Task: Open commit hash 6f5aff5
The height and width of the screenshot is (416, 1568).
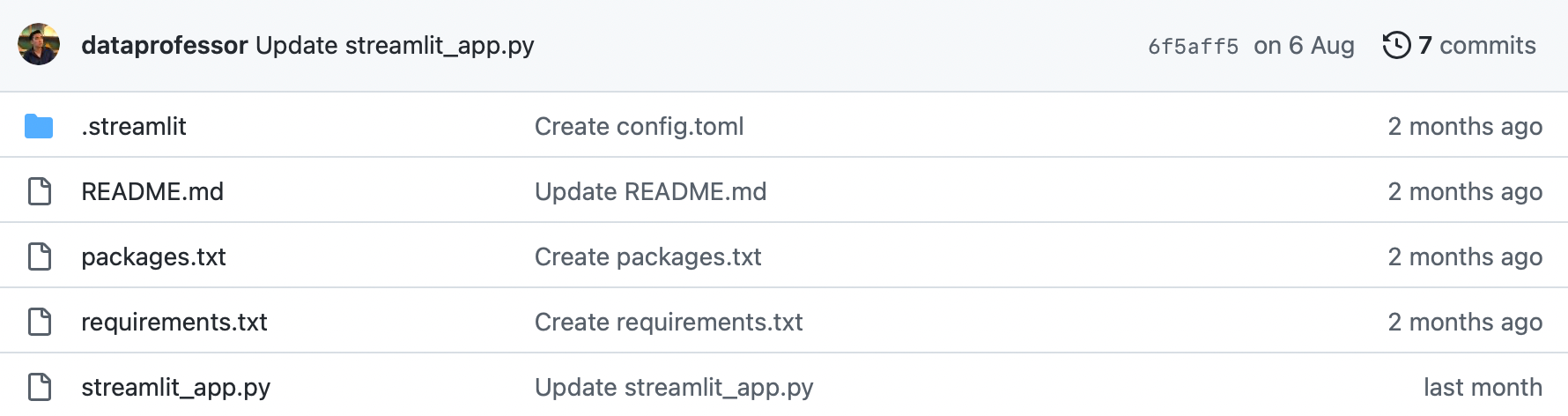Action: click(1193, 46)
